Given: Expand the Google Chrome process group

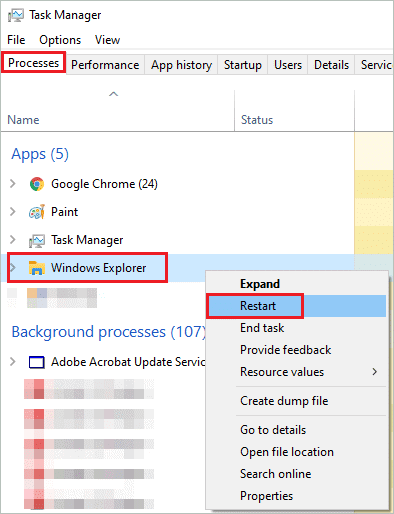Looking at the screenshot, I should (13, 184).
